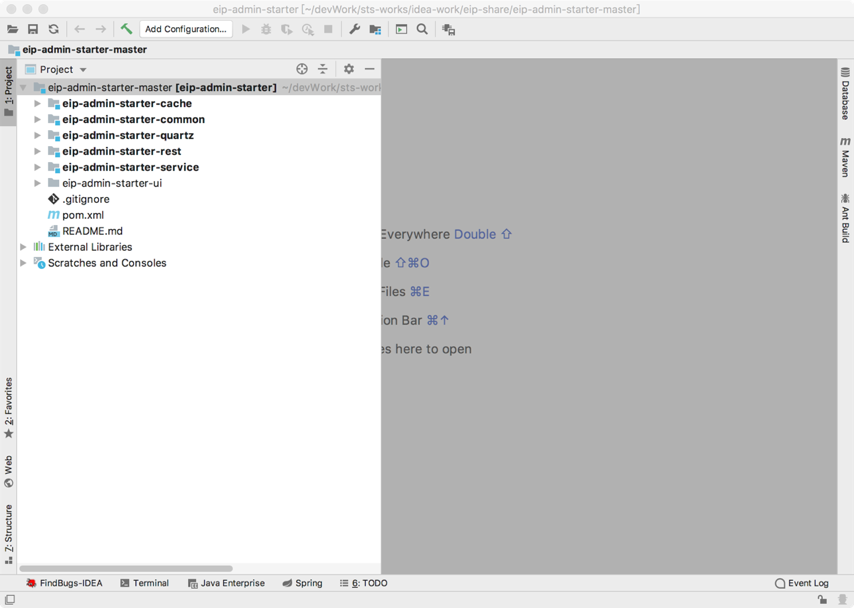Expand eip-admin-starter-rest module arrow
The height and width of the screenshot is (608, 854).
(37, 151)
